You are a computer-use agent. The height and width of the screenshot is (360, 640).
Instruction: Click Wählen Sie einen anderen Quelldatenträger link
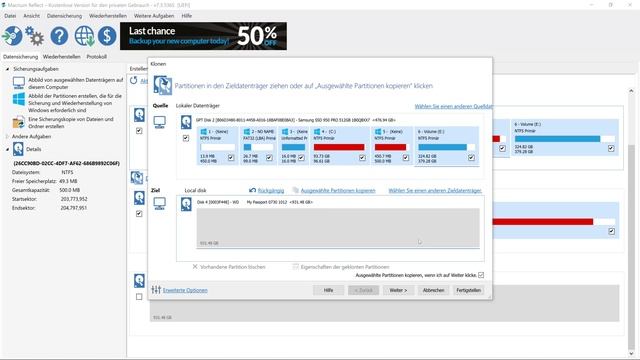[x=453, y=106]
